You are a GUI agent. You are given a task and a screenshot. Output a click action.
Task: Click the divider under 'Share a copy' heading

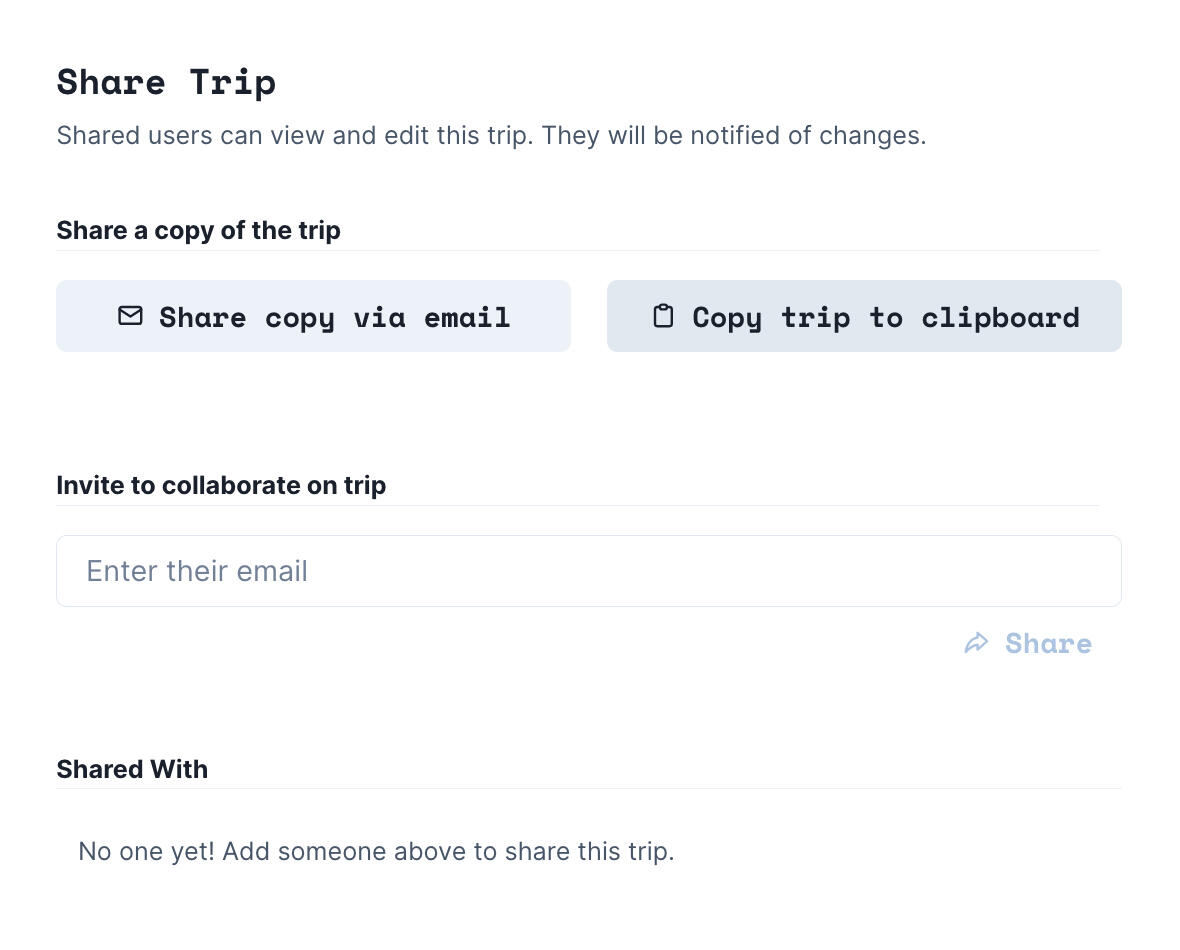(x=578, y=250)
